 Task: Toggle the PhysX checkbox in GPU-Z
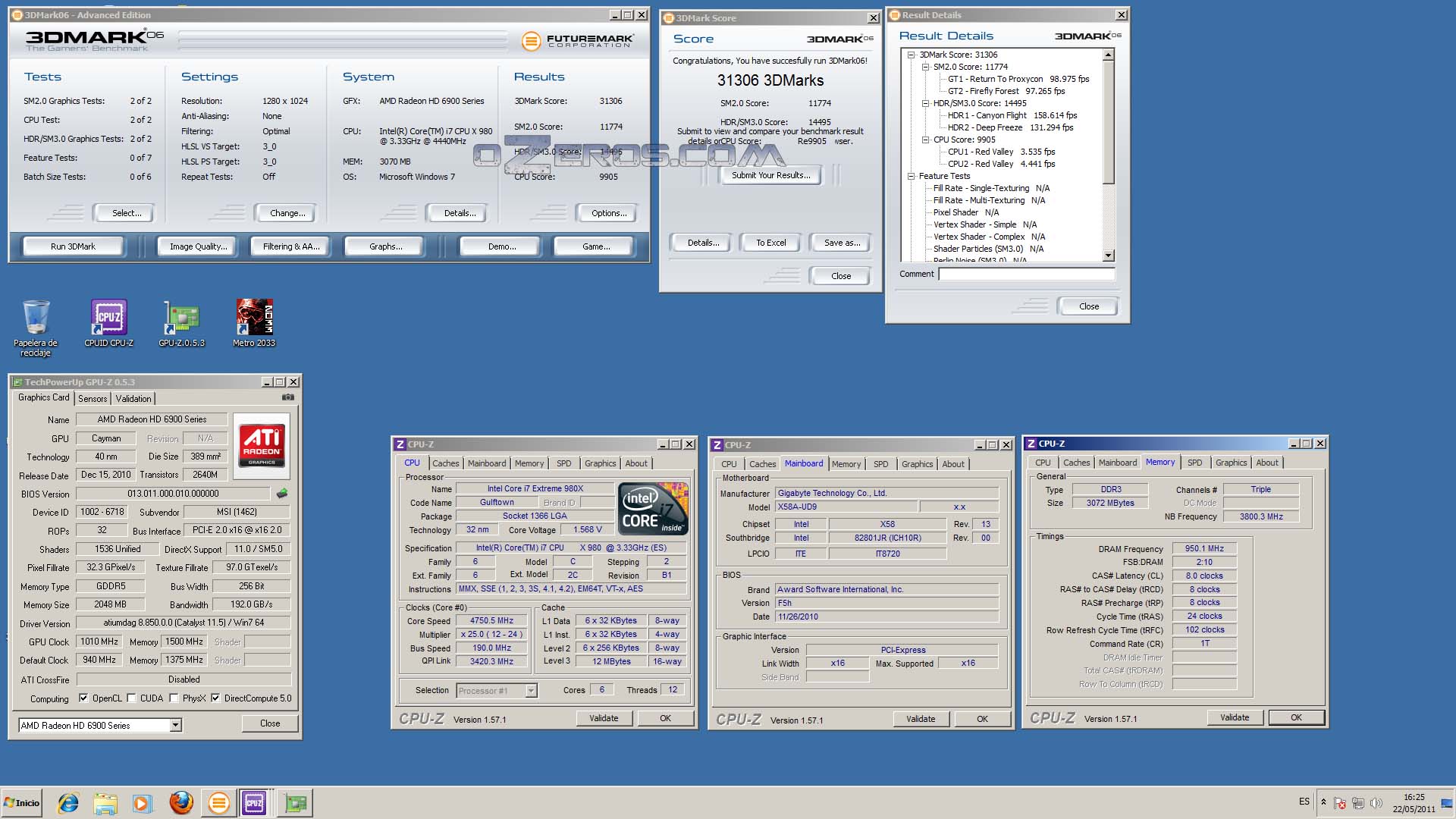[x=174, y=698]
